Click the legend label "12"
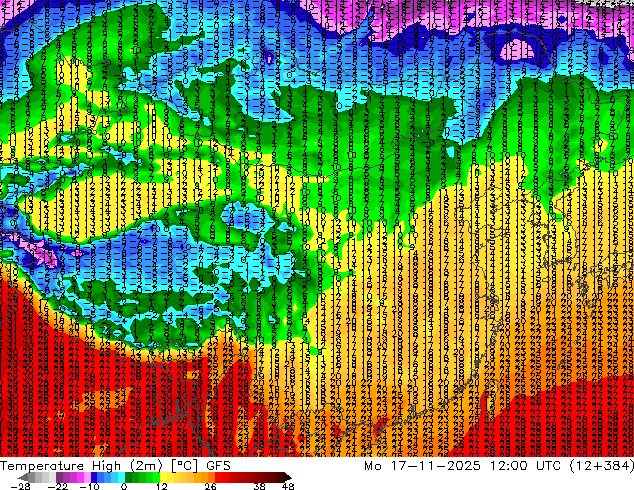This screenshot has width=634, height=490. click(x=162, y=486)
